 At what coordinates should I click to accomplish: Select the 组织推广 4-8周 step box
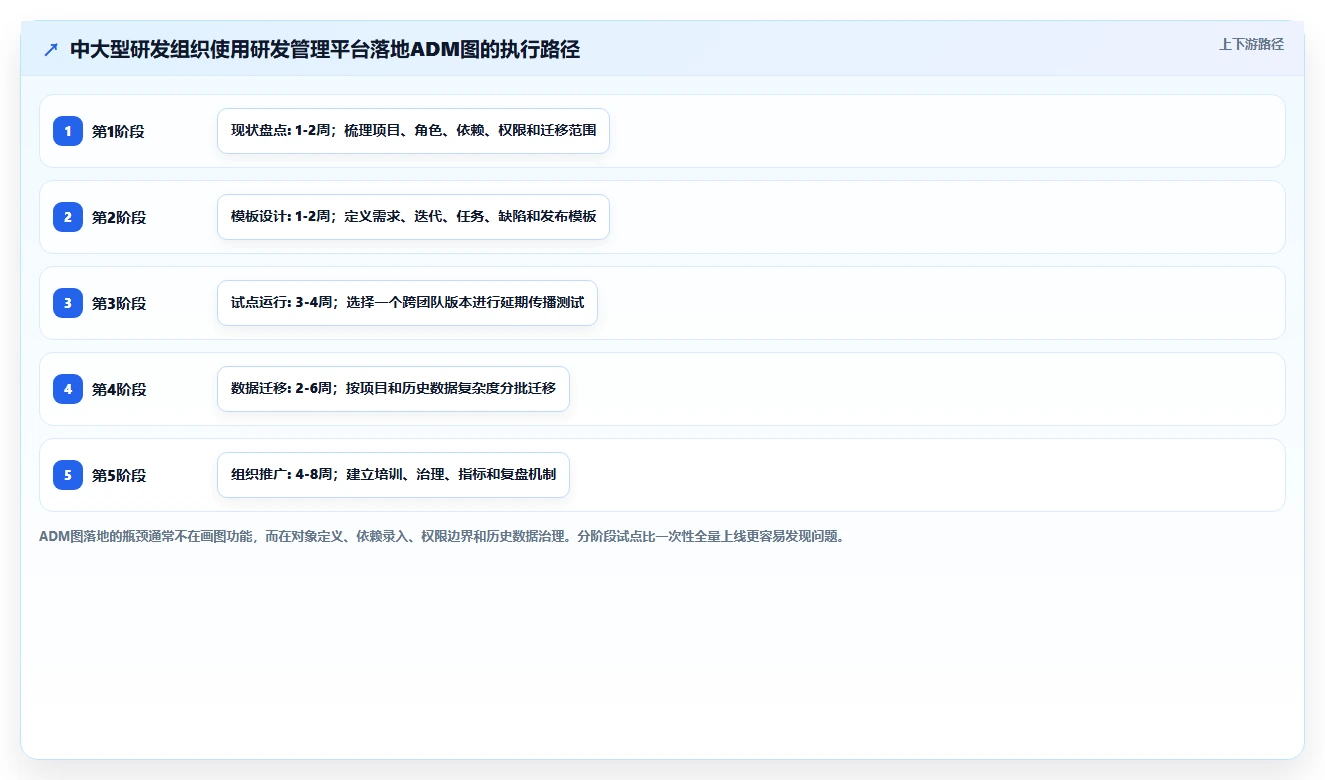(x=393, y=475)
